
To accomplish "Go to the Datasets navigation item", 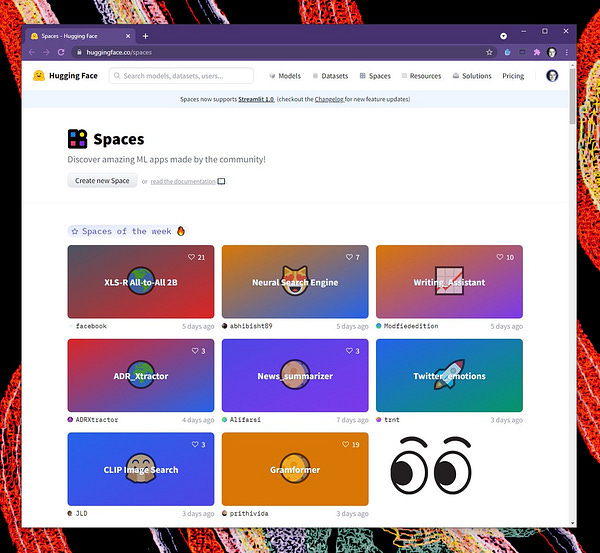I will (330, 76).
